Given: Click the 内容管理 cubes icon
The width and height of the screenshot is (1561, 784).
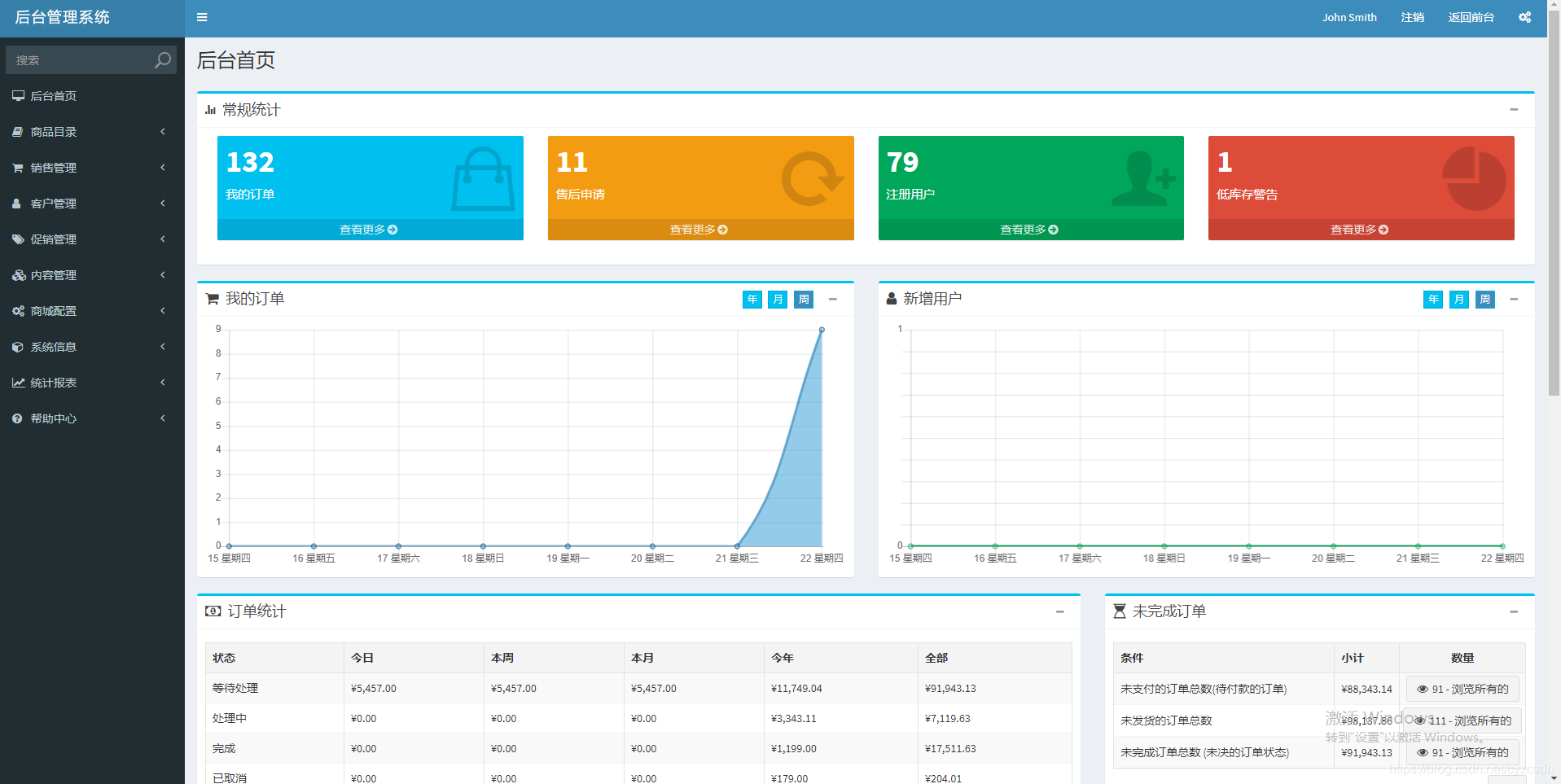Looking at the screenshot, I should [19, 274].
